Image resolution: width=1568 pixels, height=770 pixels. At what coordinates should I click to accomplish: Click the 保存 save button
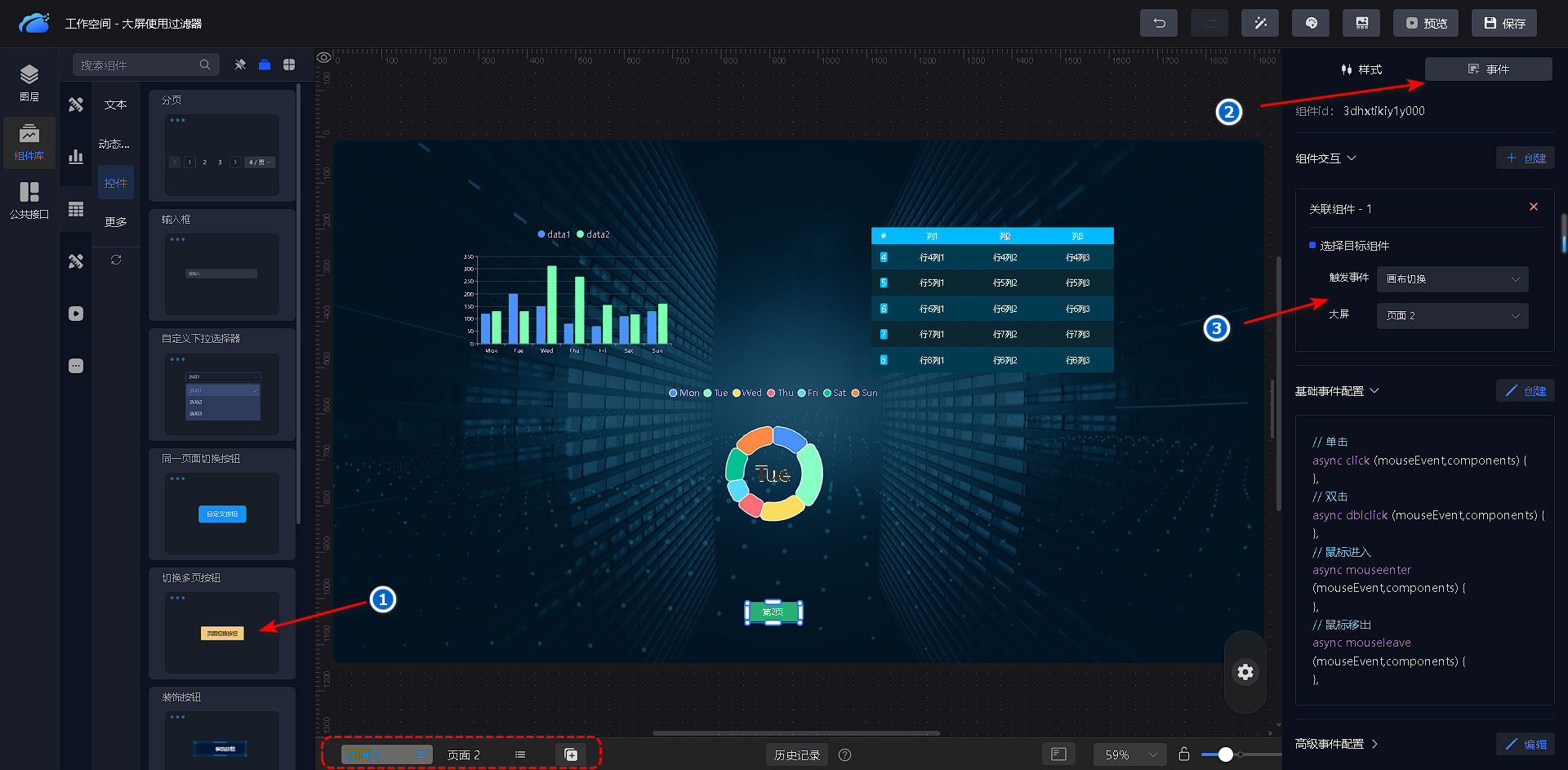click(1503, 23)
